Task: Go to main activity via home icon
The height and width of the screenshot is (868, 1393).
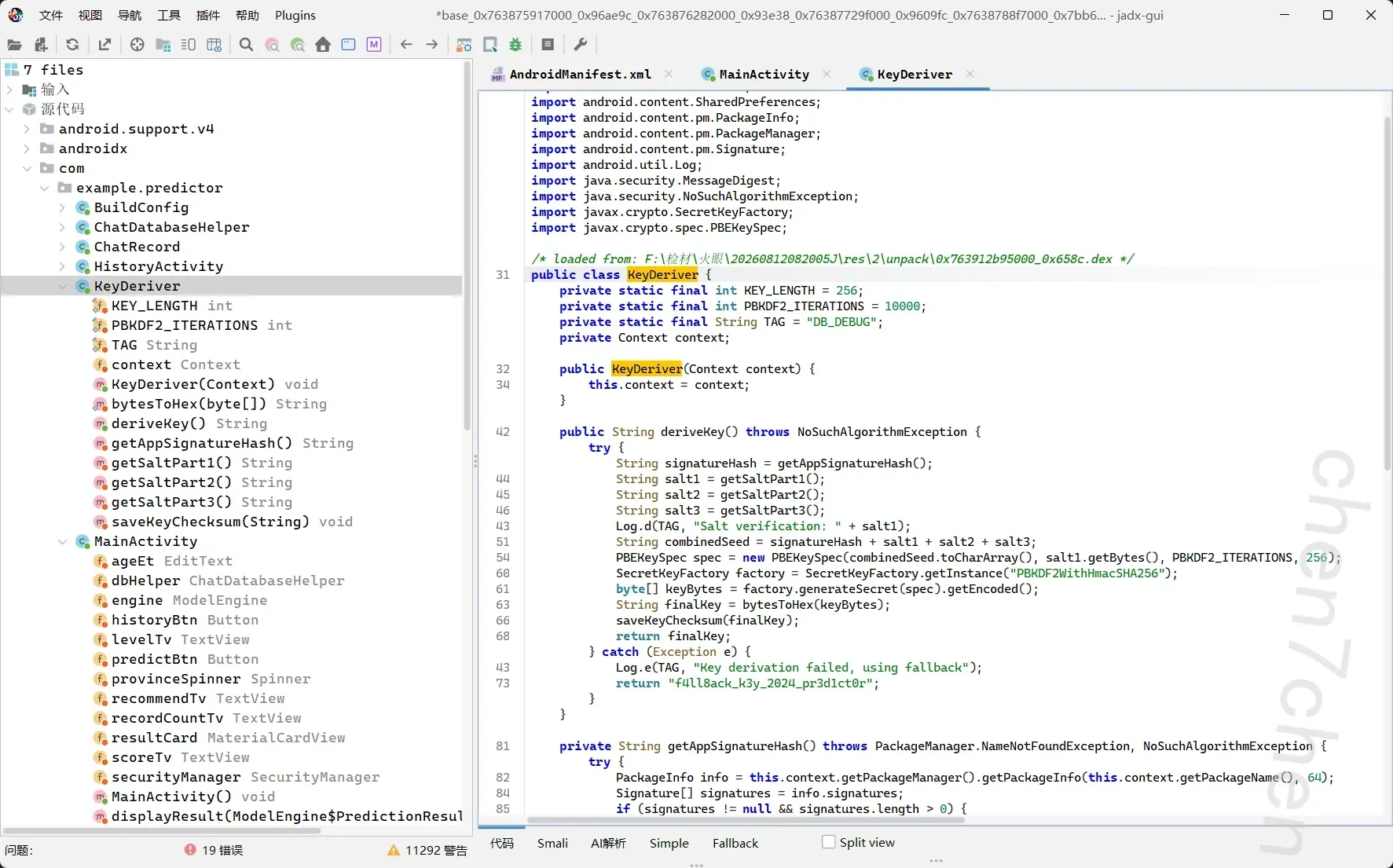Action: tap(323, 45)
